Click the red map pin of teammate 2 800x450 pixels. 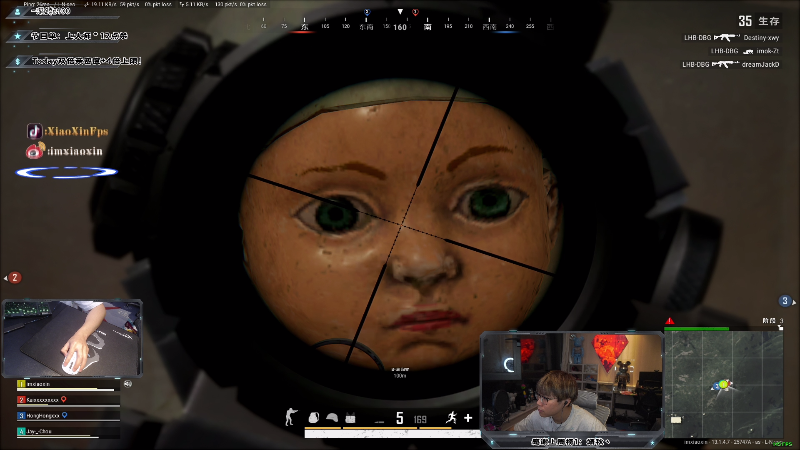pos(64,399)
